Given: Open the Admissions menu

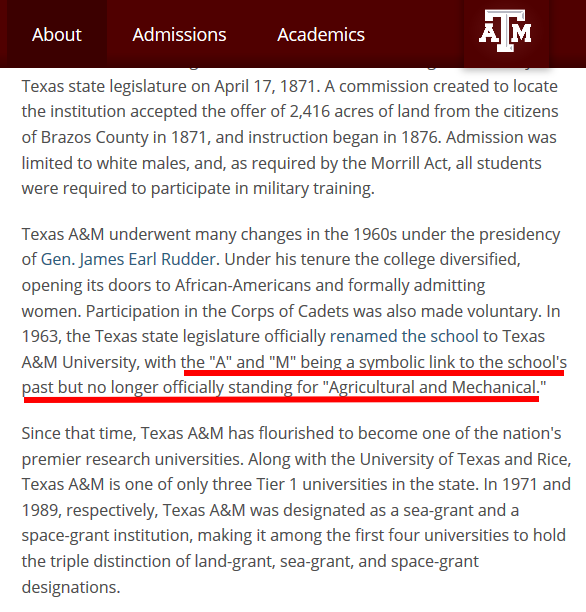Looking at the screenshot, I should pyautogui.click(x=179, y=35).
